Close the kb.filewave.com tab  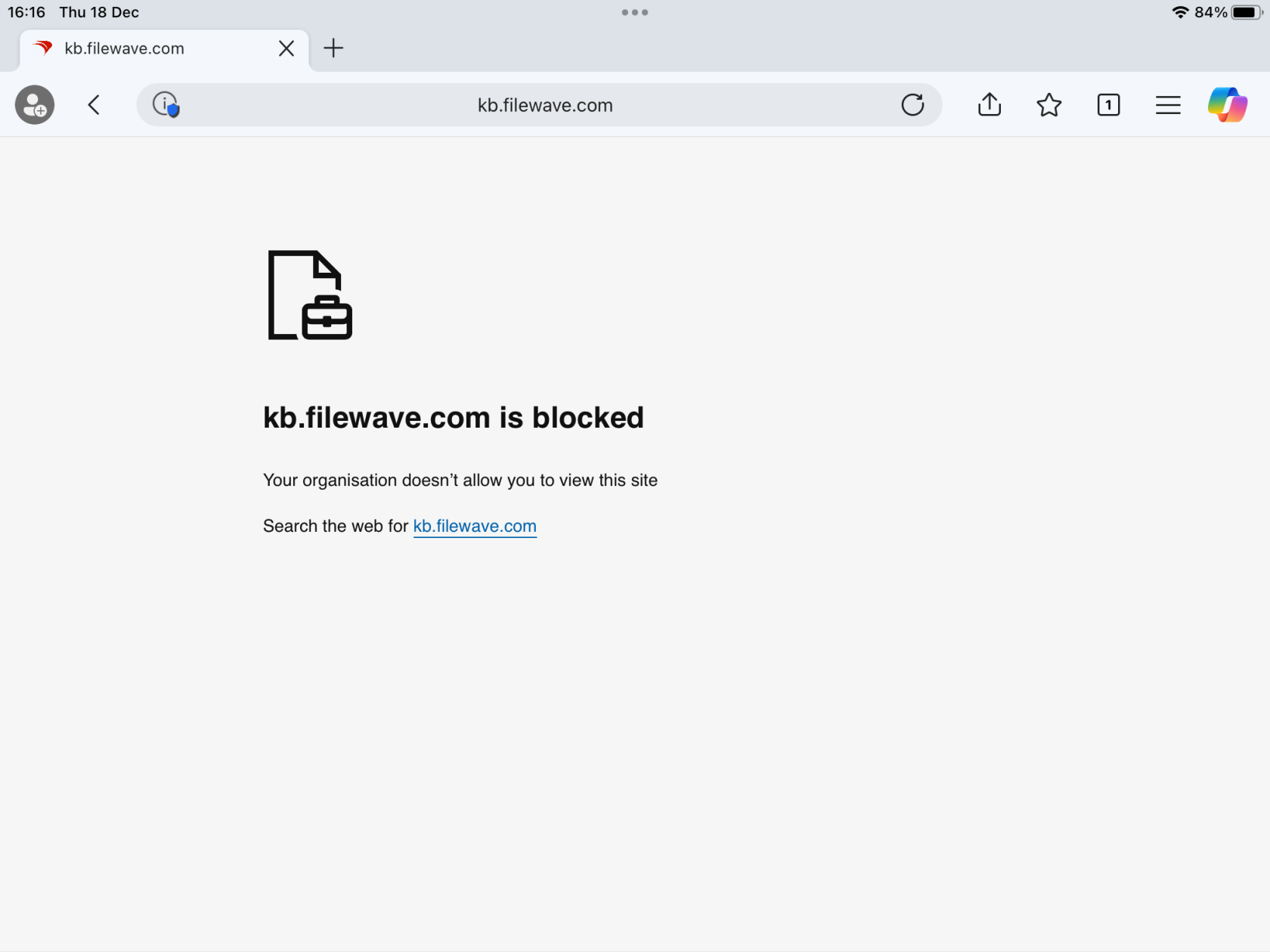pyautogui.click(x=286, y=48)
